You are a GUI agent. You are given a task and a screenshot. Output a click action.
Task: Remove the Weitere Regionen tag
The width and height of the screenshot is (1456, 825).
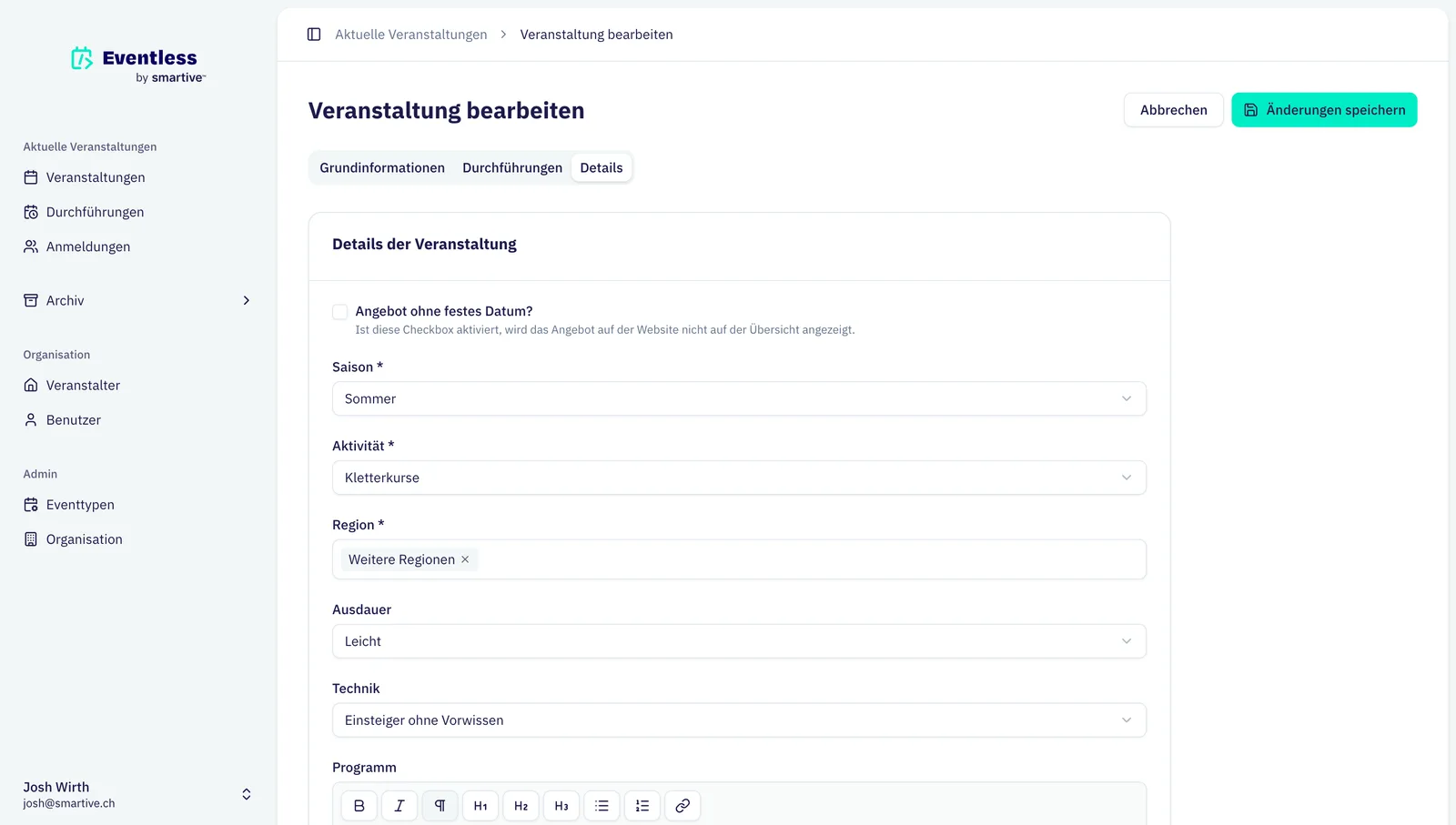coord(465,559)
